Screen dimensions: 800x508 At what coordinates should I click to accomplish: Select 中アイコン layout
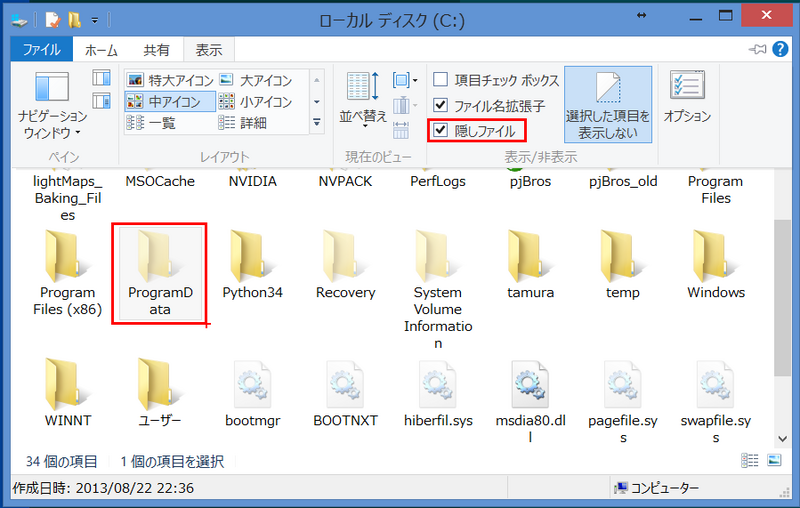click(x=170, y=101)
